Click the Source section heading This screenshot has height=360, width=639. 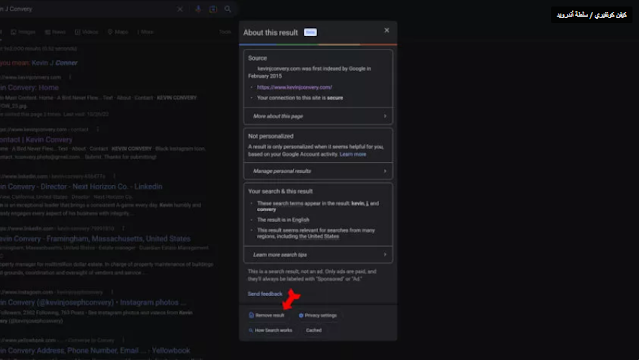click(x=258, y=58)
